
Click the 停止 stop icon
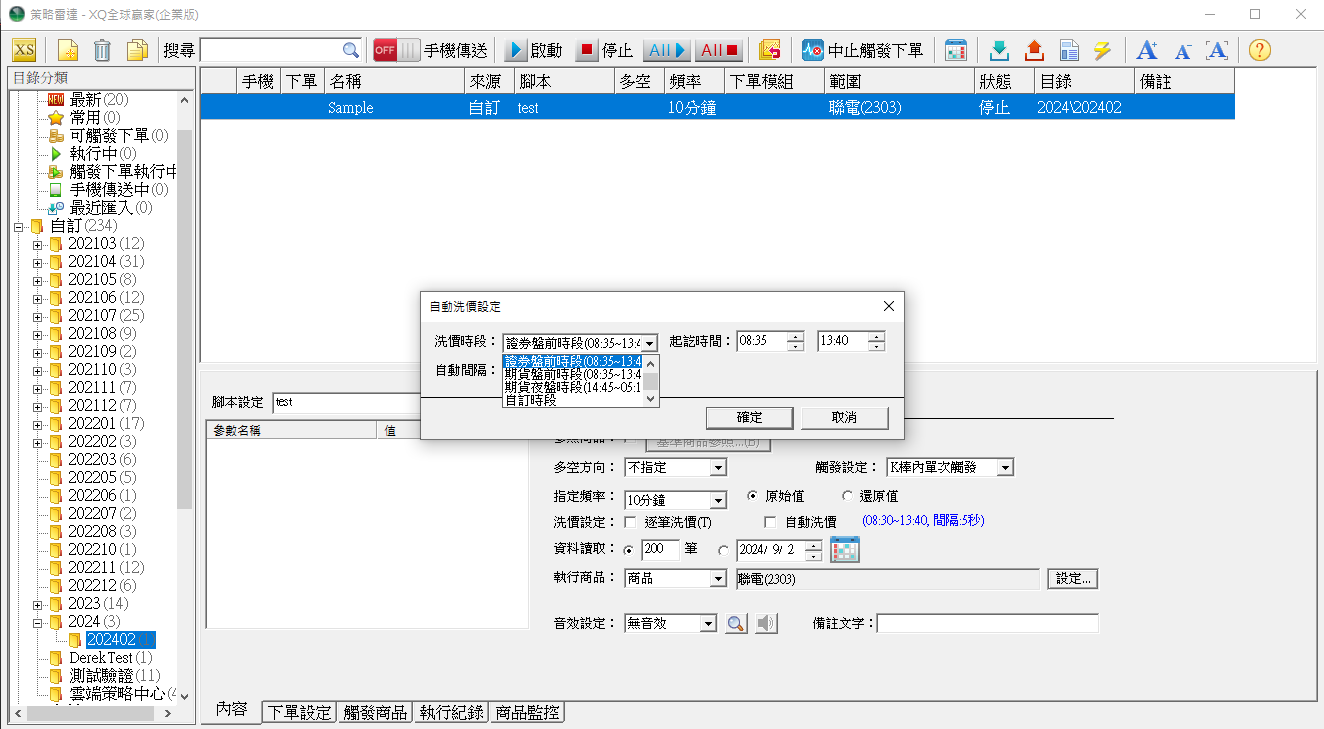(587, 50)
